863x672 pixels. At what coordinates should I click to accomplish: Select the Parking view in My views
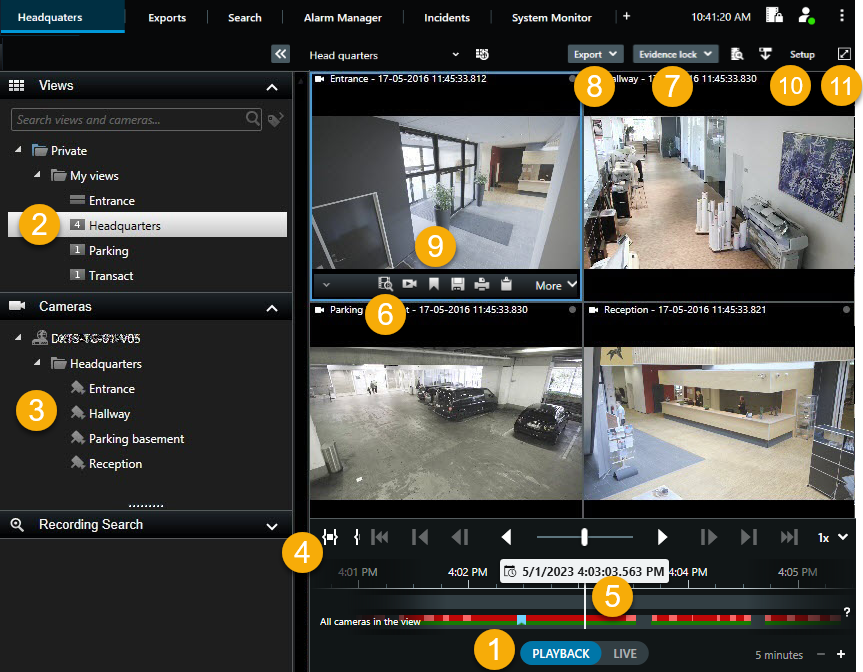pos(108,251)
